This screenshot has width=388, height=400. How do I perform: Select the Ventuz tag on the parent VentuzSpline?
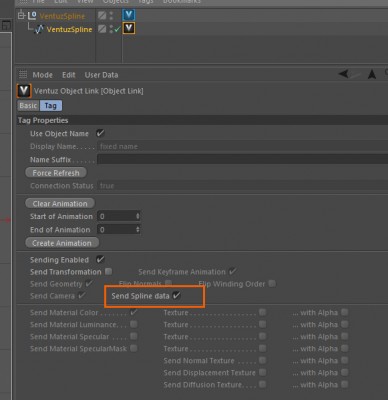129,15
